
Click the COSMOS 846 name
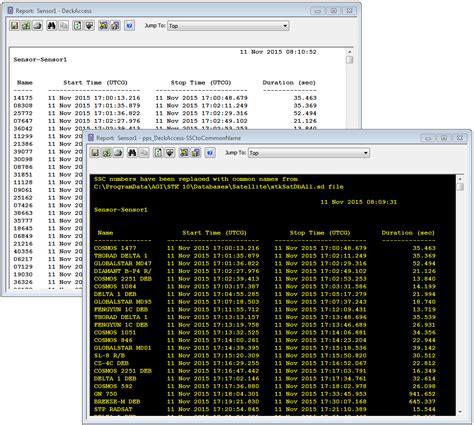point(113,340)
